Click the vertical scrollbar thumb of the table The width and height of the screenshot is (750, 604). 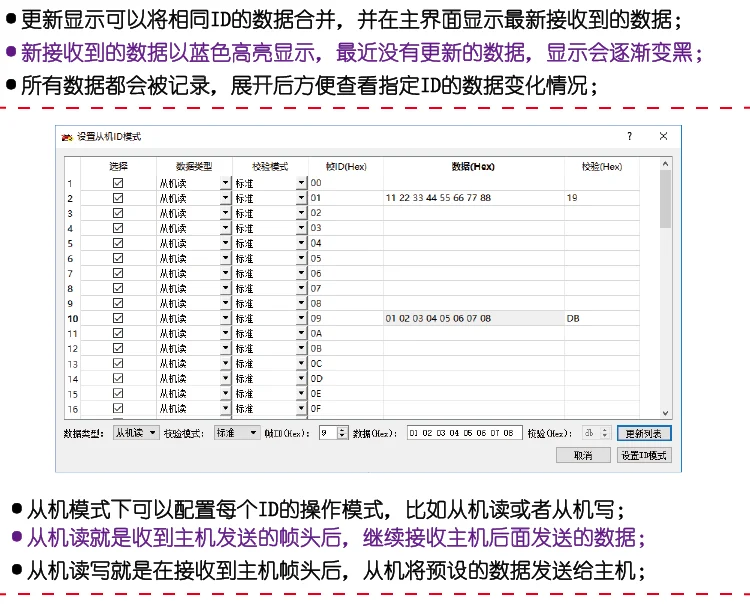(x=665, y=198)
